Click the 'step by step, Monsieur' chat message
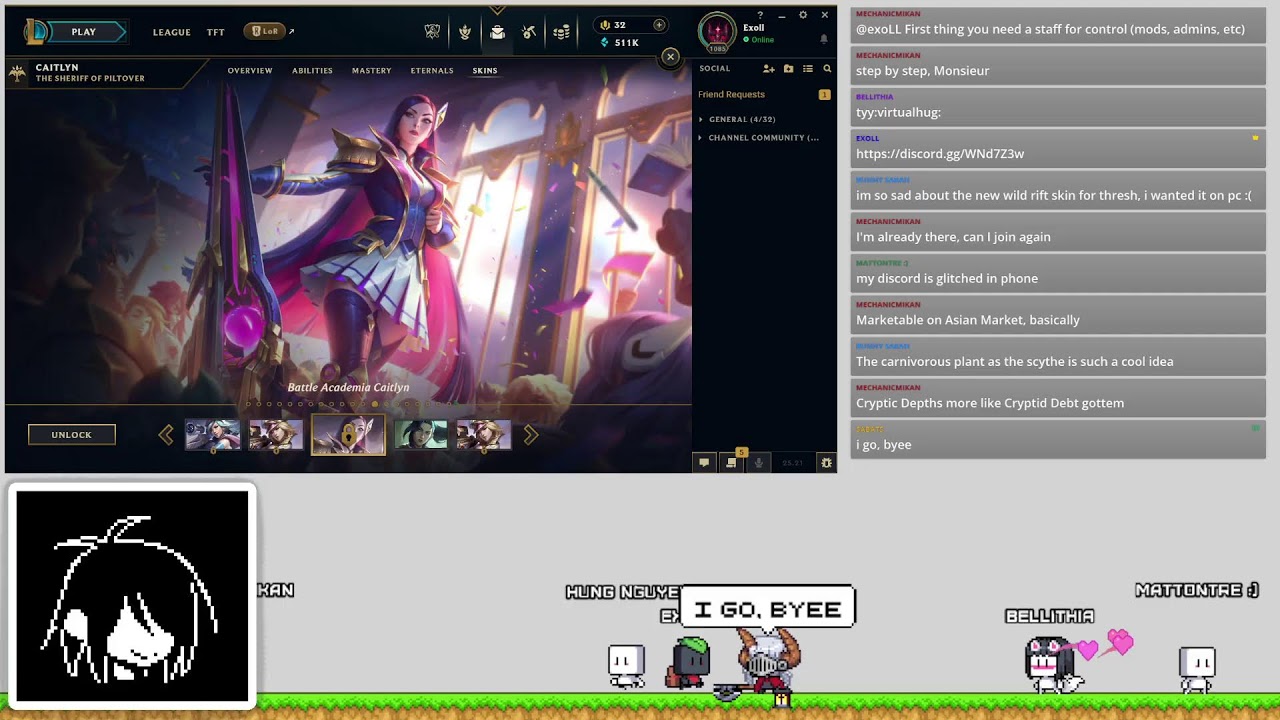1280x720 pixels. coord(1058,66)
